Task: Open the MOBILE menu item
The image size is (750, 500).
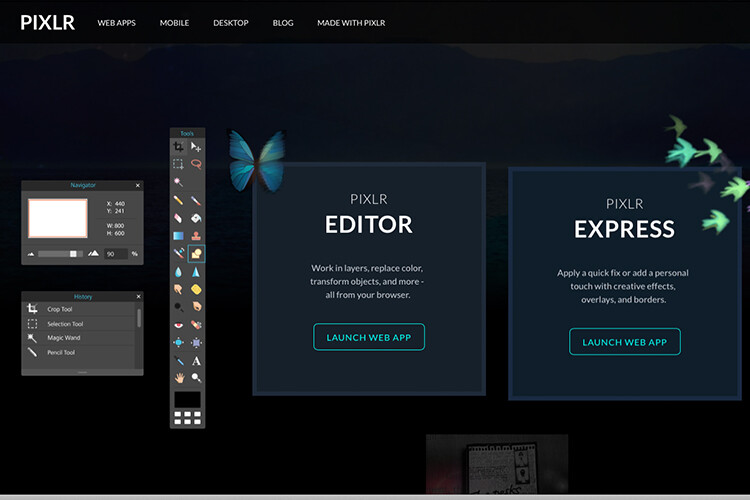Action: click(174, 22)
